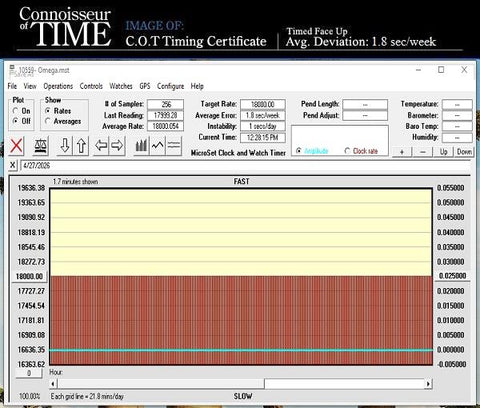Screen dimensions: 480x408
Task: Click the Temperature field
Action: [457, 104]
